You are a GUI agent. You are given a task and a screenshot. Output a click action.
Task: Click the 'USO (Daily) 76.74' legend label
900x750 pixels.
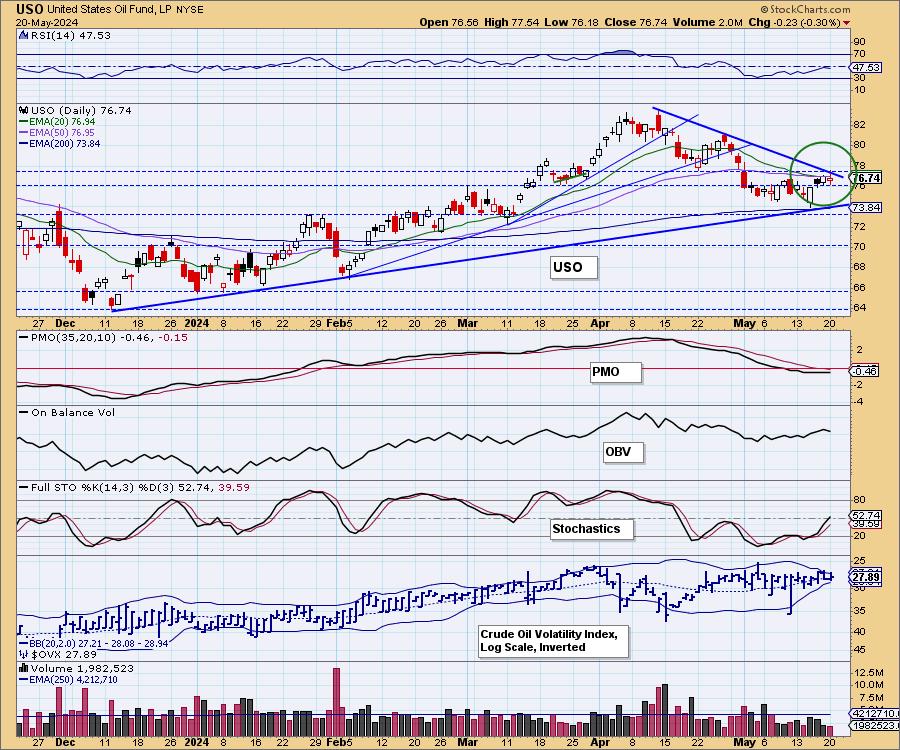point(81,110)
